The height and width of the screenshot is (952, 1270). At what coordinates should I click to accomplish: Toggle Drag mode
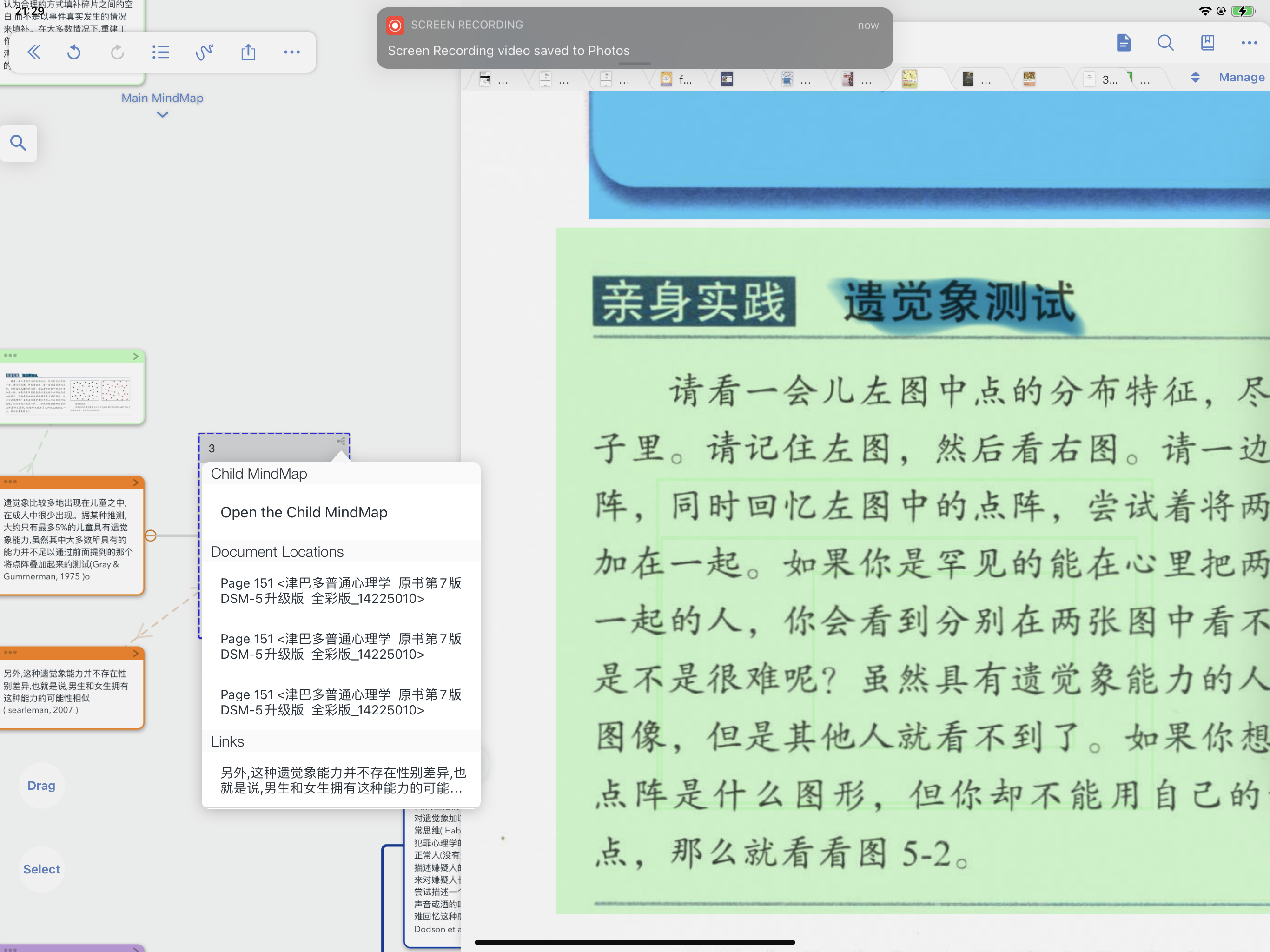[x=41, y=786]
